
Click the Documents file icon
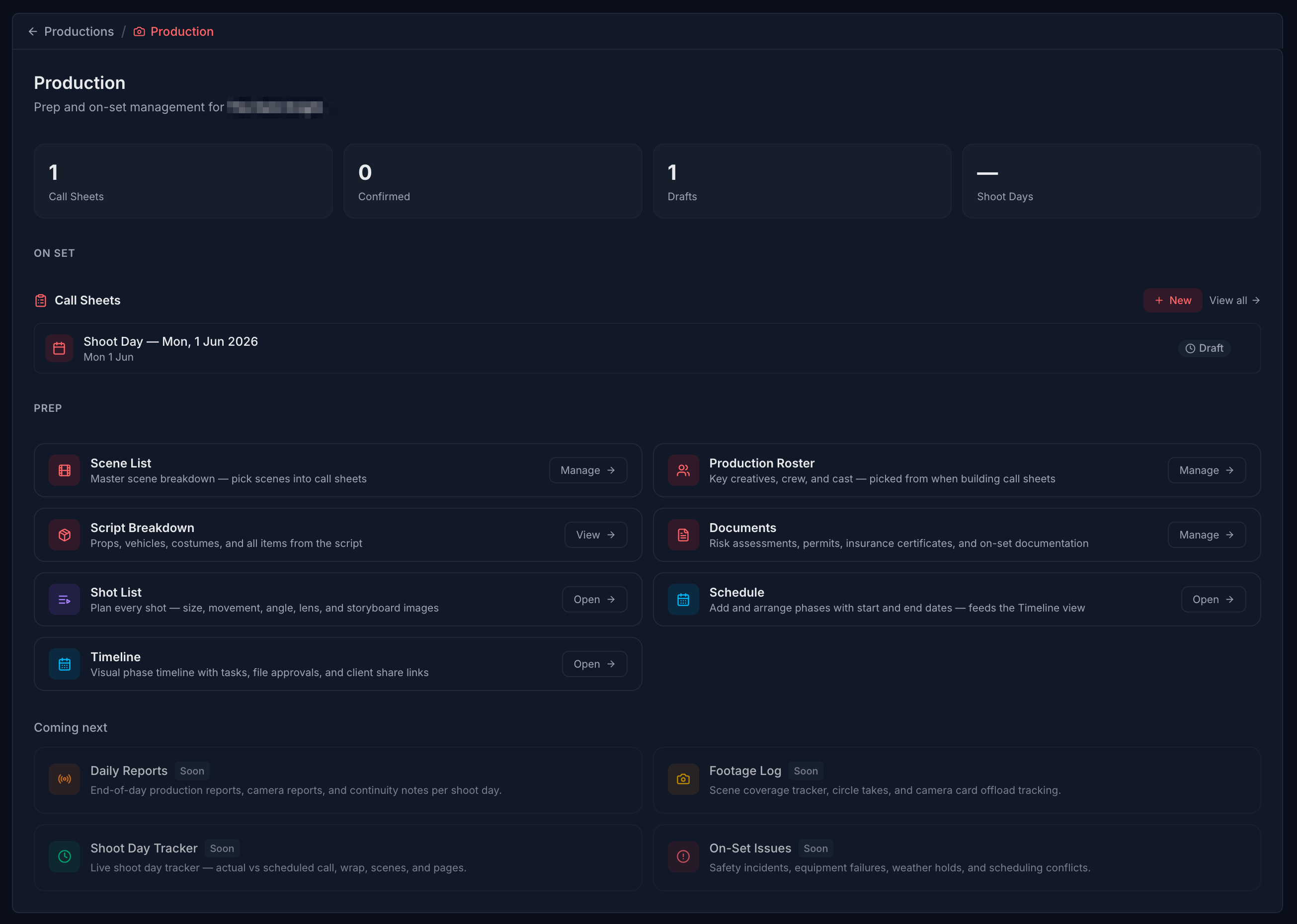click(683, 535)
